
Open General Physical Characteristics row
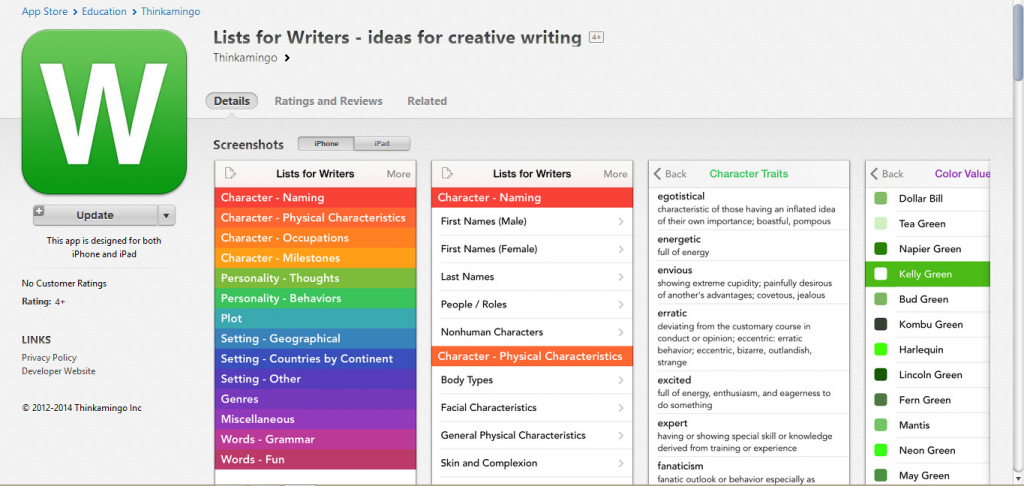[532, 436]
